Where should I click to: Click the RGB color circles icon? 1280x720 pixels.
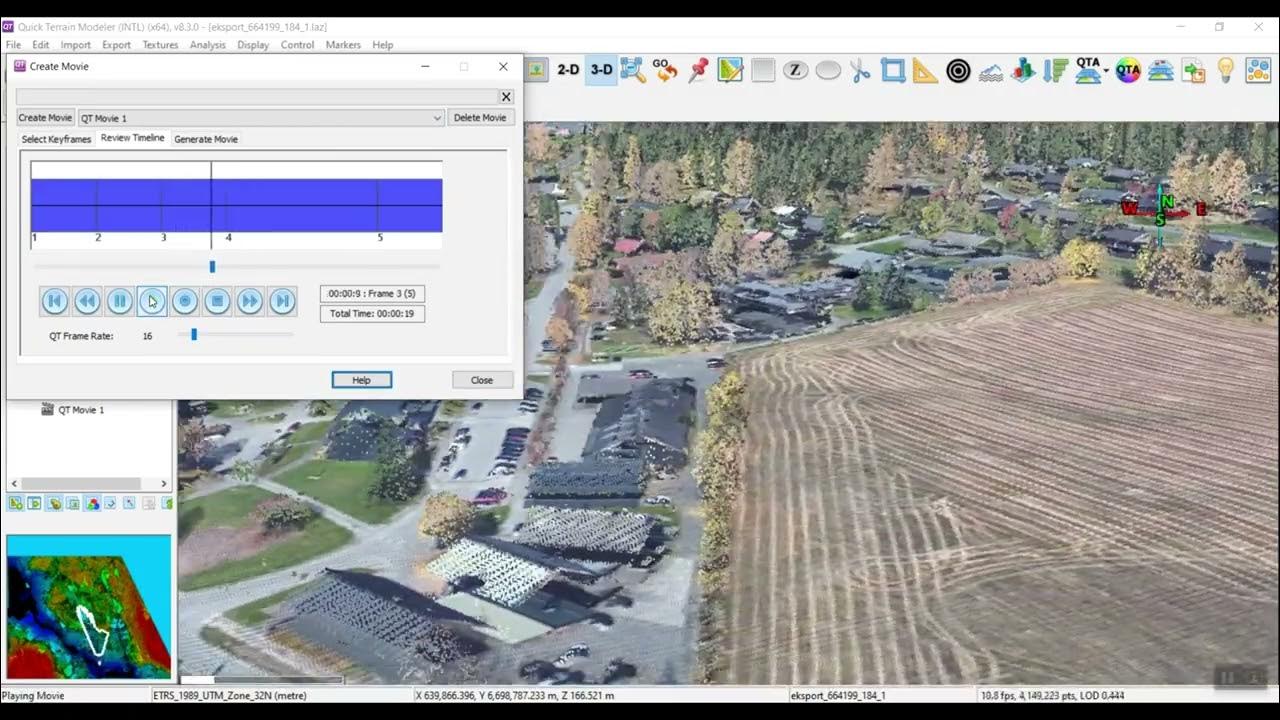coord(92,503)
